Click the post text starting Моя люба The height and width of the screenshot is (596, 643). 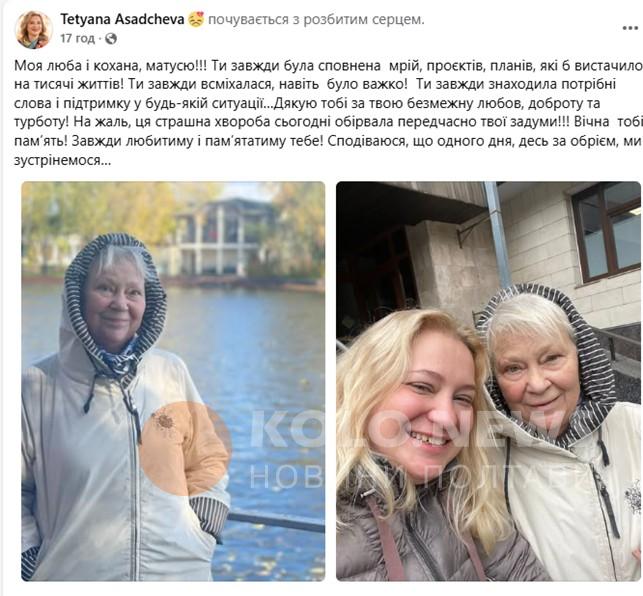[327, 113]
